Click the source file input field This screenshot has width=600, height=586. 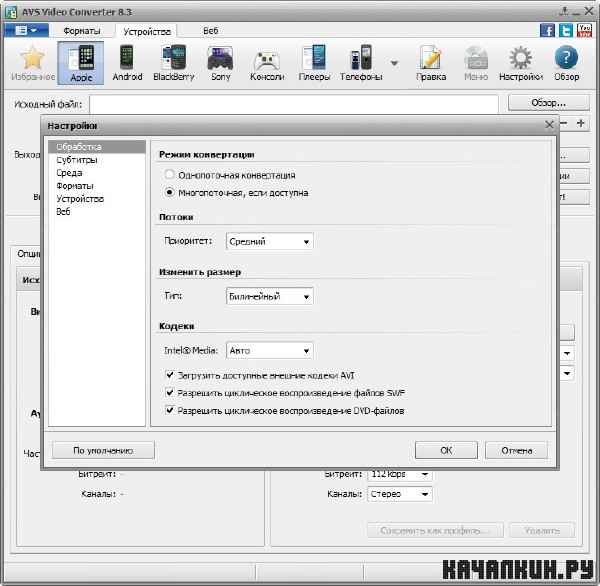(x=294, y=104)
